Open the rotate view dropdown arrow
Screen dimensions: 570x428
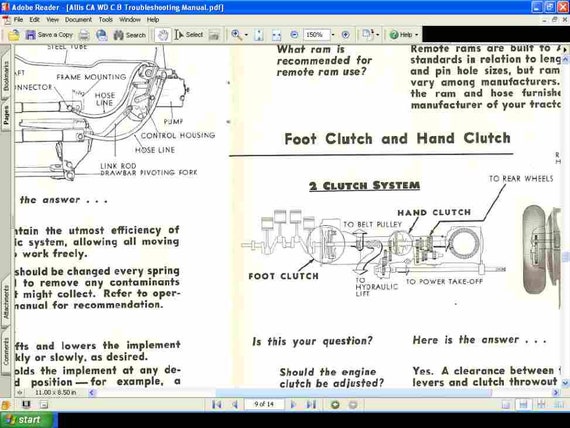[x=377, y=35]
